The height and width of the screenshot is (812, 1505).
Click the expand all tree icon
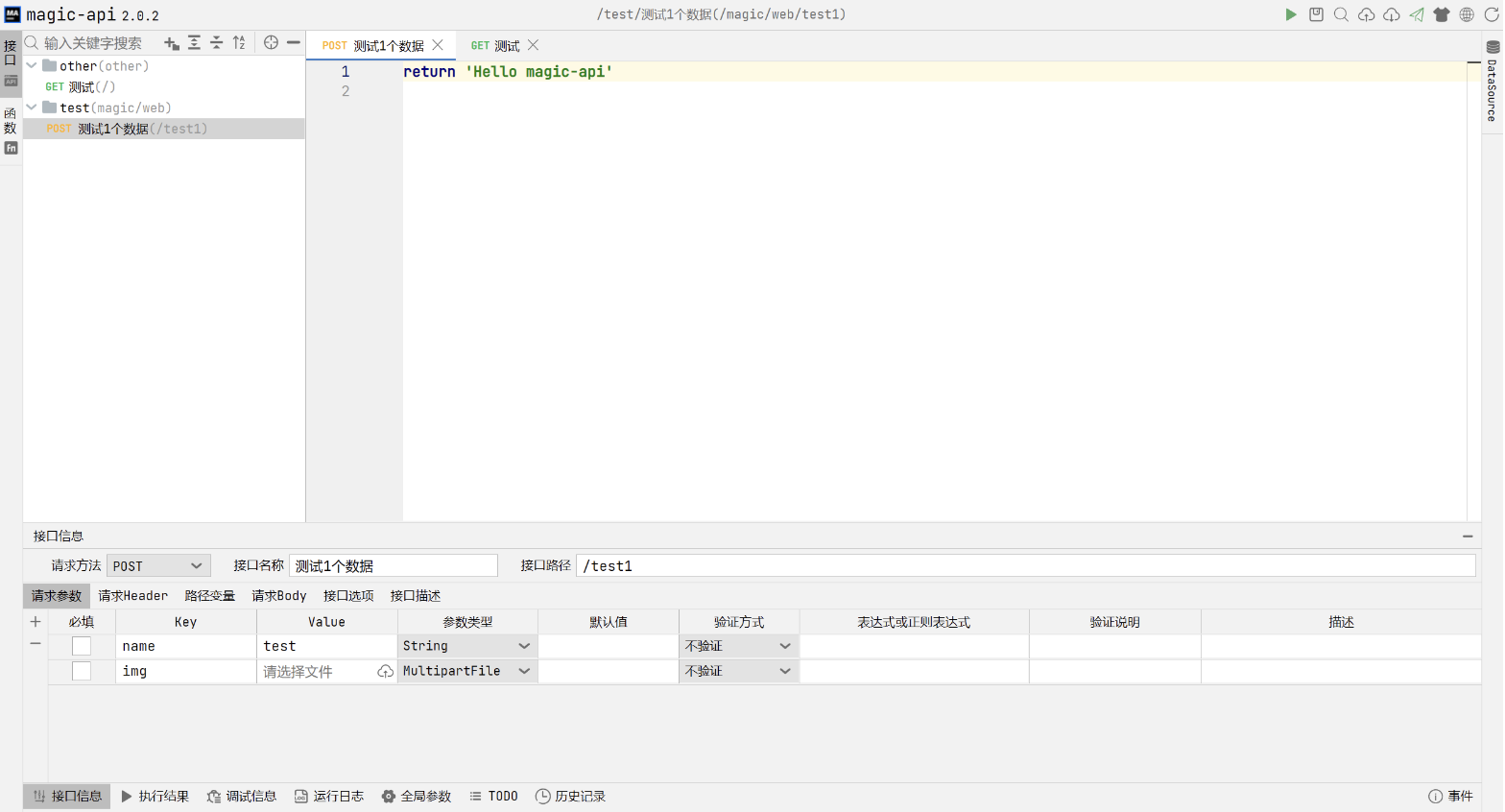[194, 43]
